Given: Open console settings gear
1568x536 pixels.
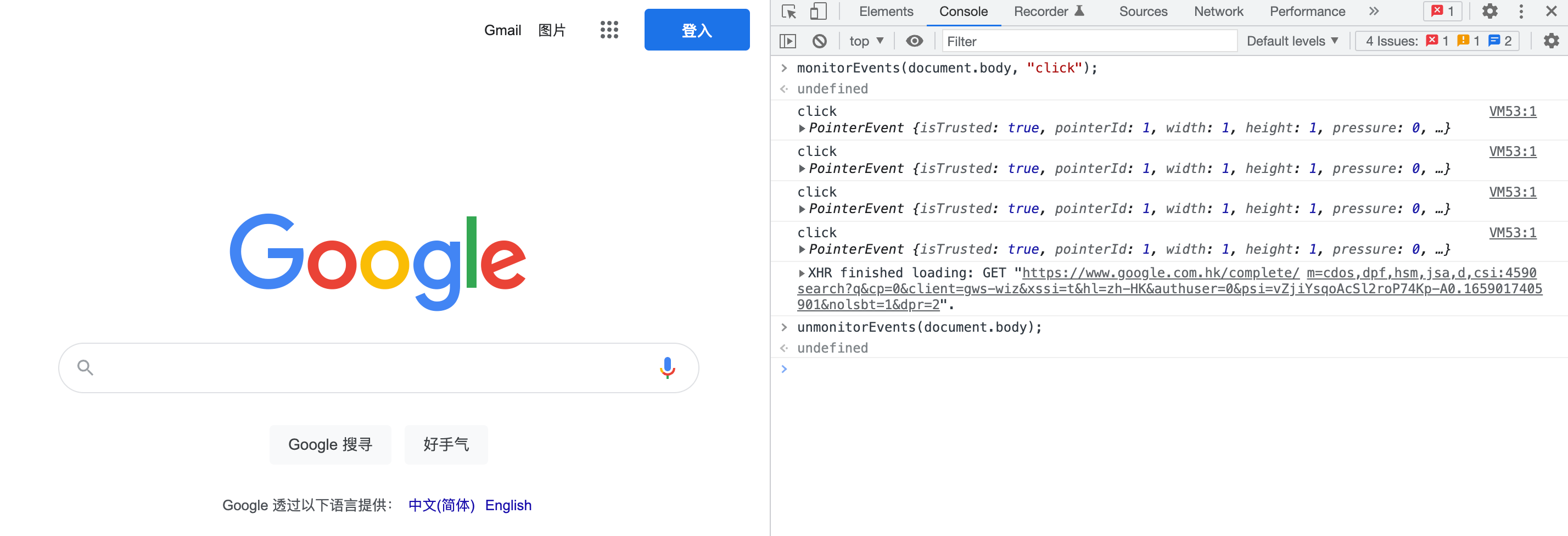Looking at the screenshot, I should point(1551,41).
